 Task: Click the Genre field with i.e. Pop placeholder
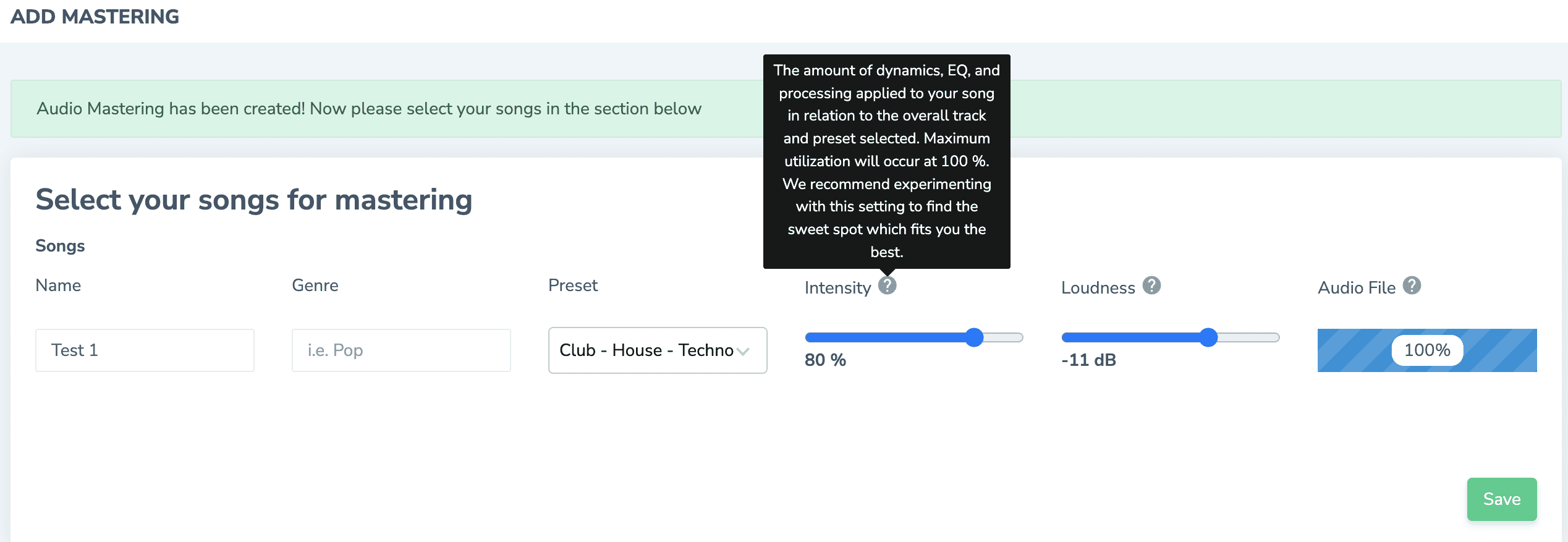pos(401,350)
